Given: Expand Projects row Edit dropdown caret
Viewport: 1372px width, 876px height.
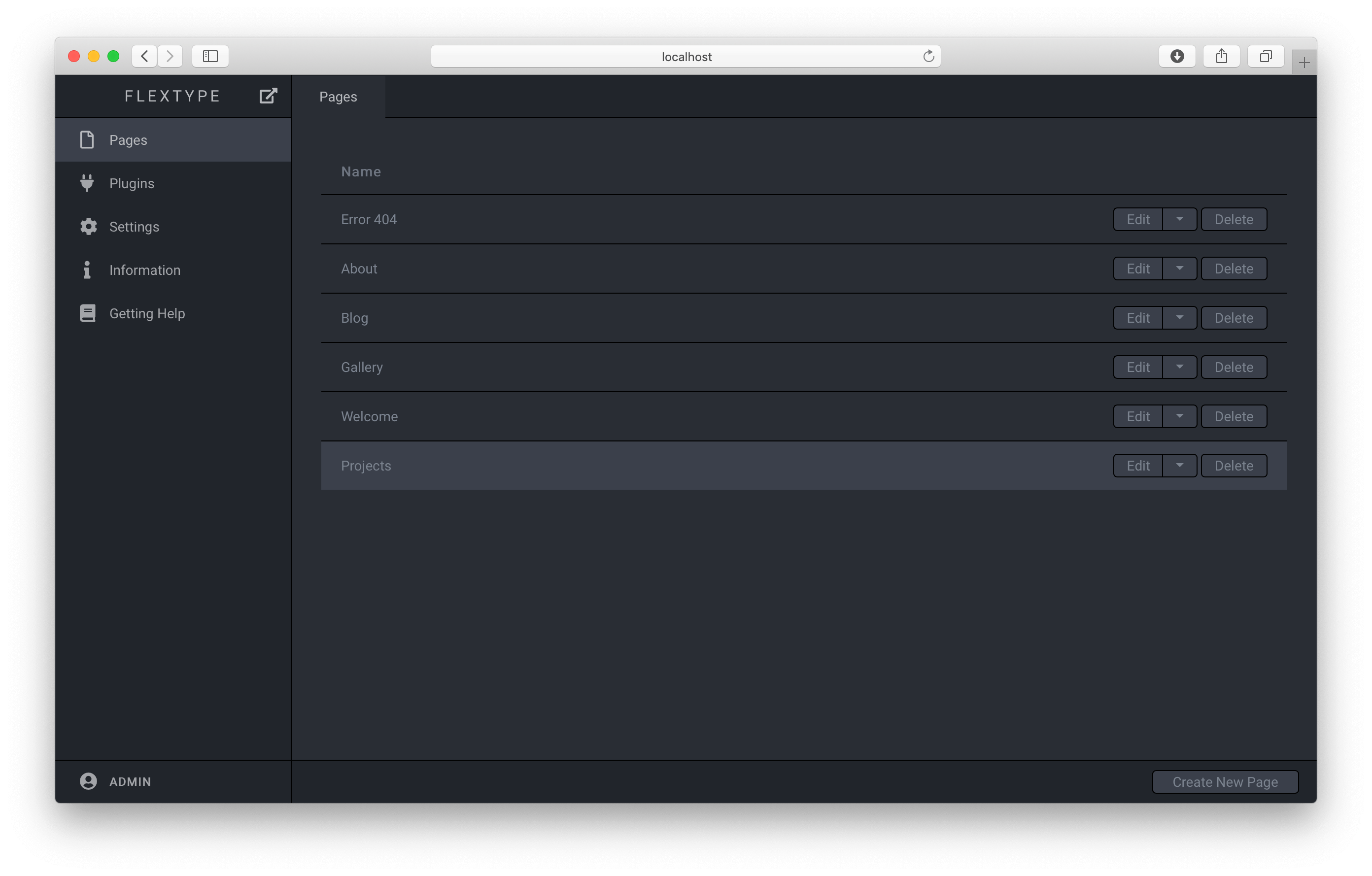Looking at the screenshot, I should [x=1179, y=465].
